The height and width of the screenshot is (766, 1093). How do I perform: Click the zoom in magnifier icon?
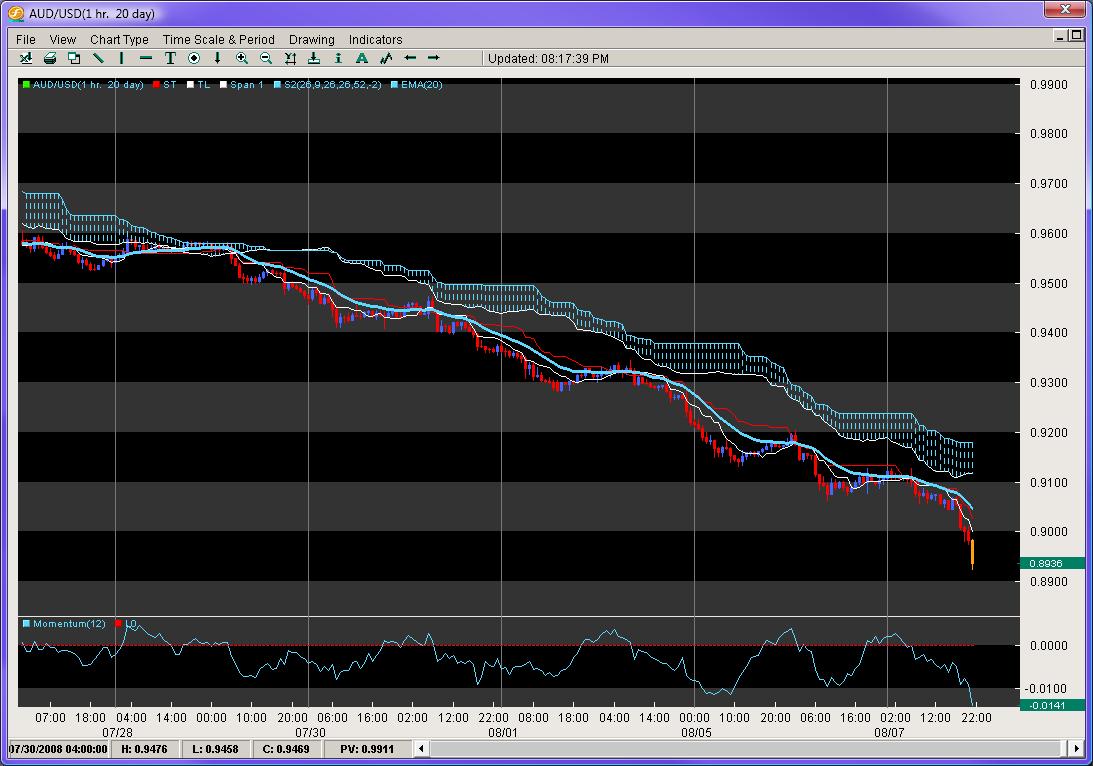242,58
